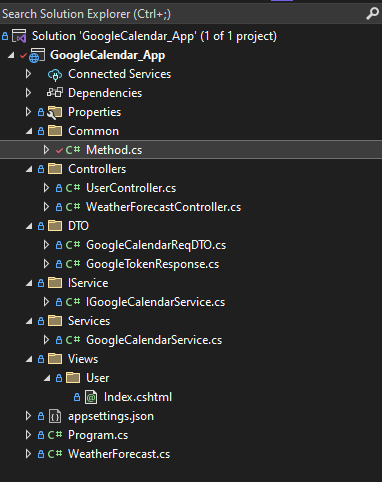382x482 pixels.
Task: Click the Views folder icon
Action: [55, 359]
